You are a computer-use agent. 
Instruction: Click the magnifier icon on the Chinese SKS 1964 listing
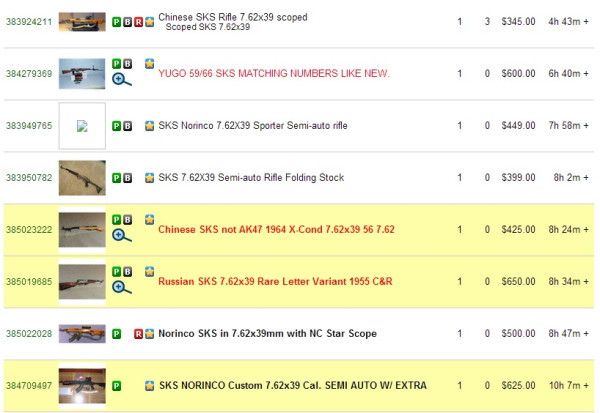(122, 235)
